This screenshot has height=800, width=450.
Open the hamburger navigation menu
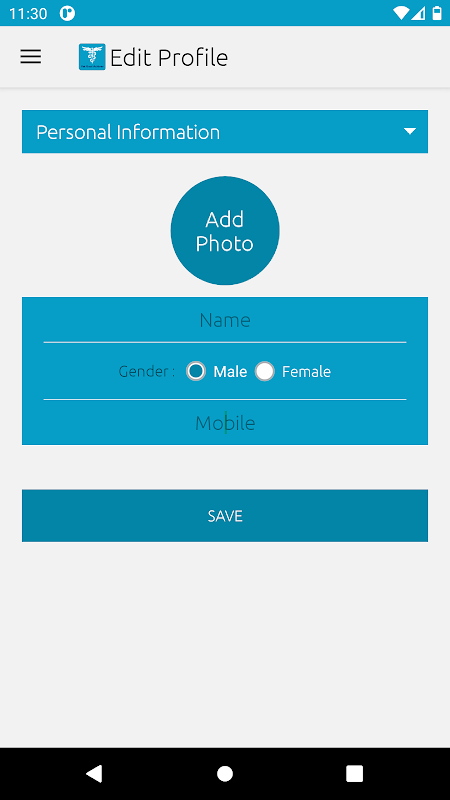pyautogui.click(x=31, y=57)
